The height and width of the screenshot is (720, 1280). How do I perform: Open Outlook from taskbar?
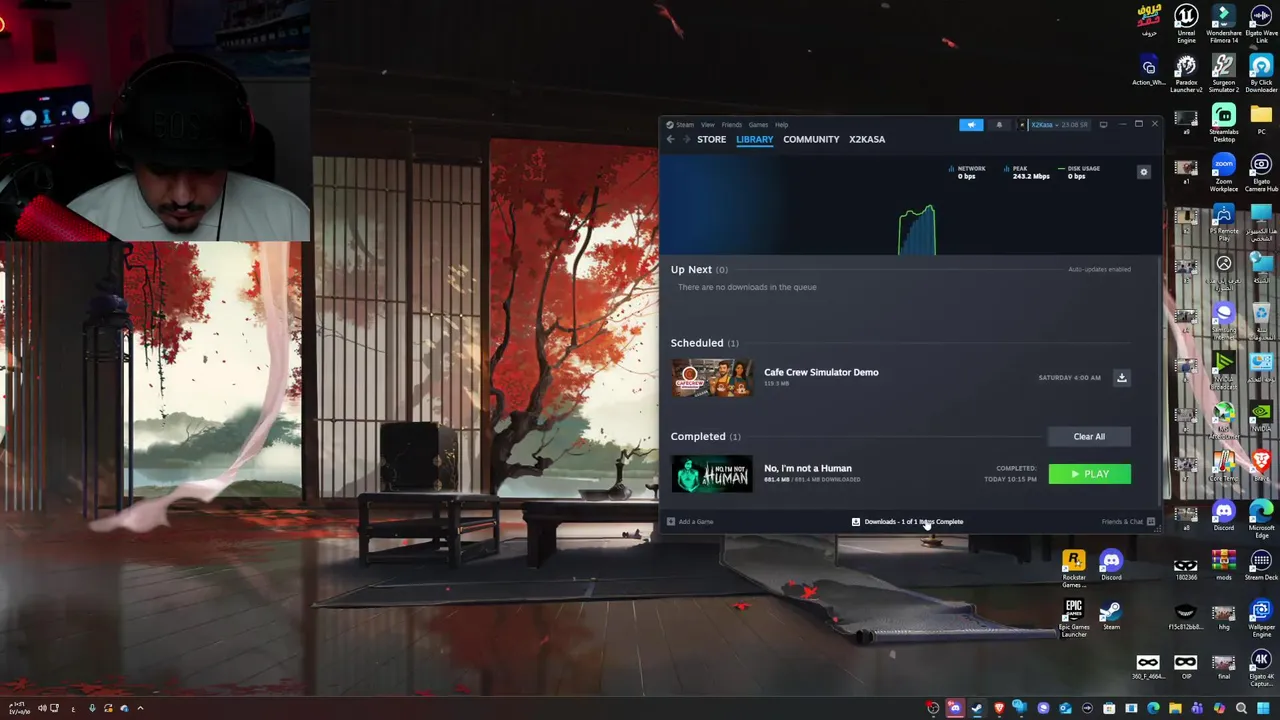1065,708
